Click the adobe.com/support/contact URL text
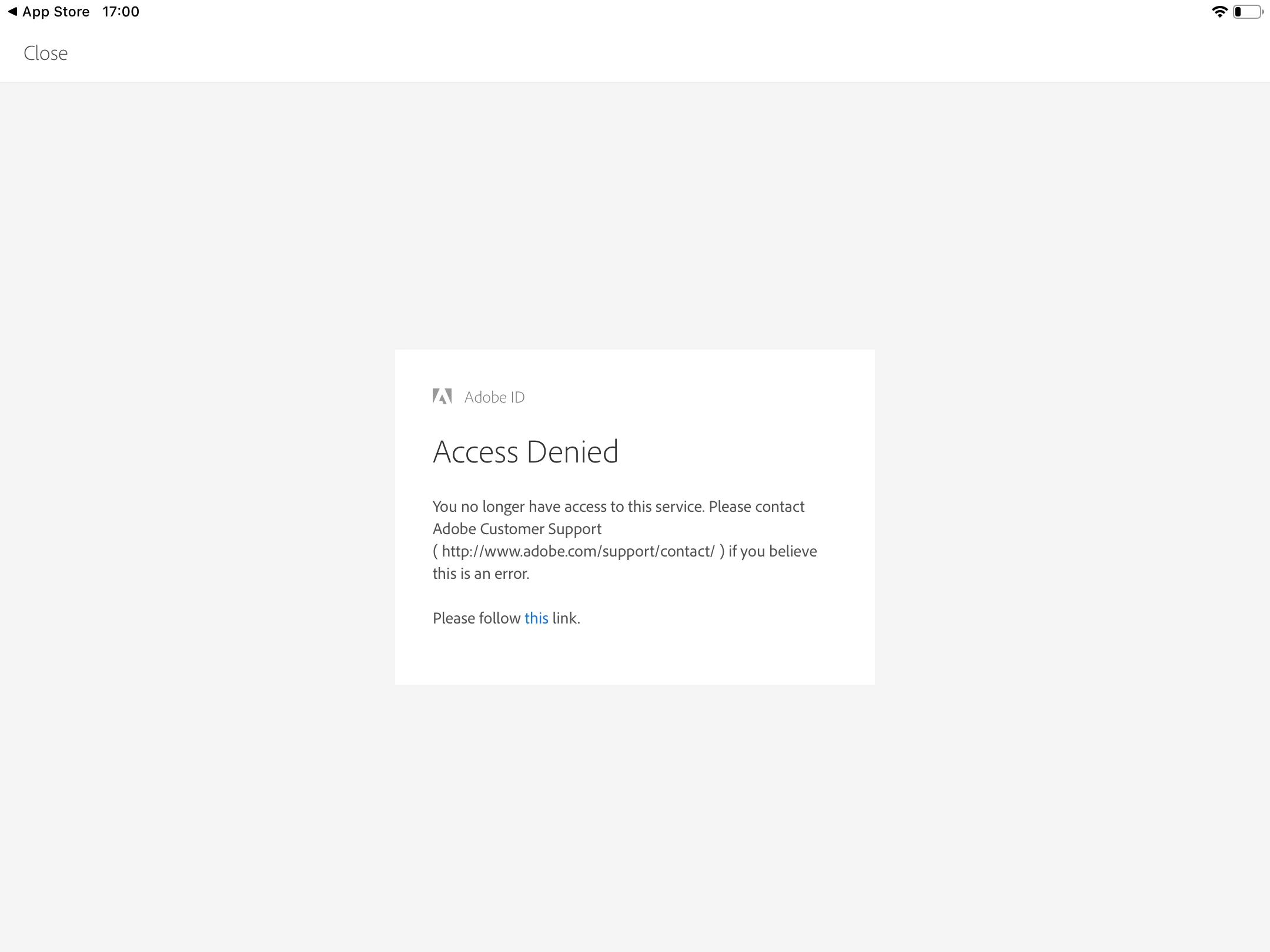1270x952 pixels. click(578, 551)
